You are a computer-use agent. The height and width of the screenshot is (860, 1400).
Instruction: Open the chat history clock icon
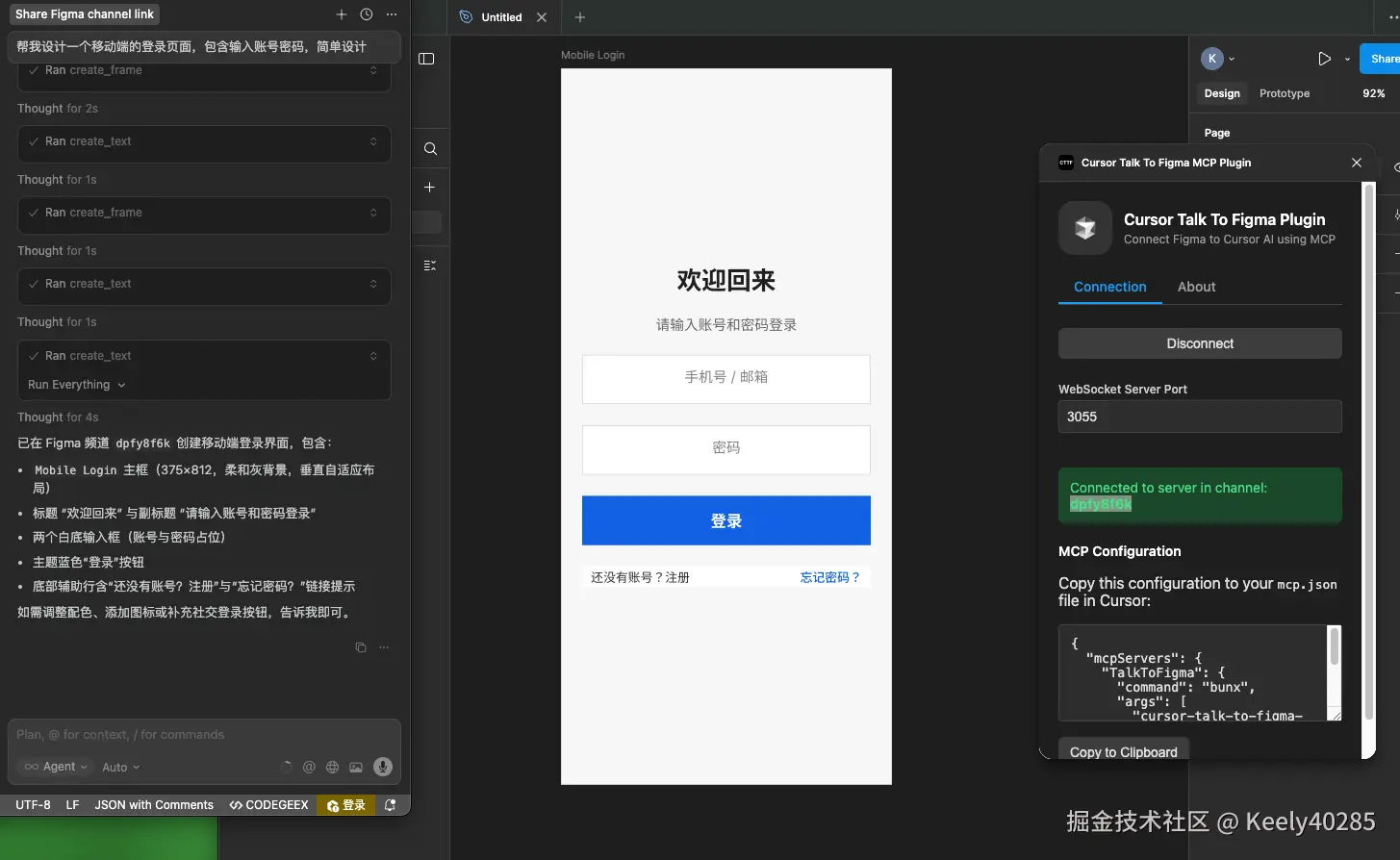tap(365, 13)
